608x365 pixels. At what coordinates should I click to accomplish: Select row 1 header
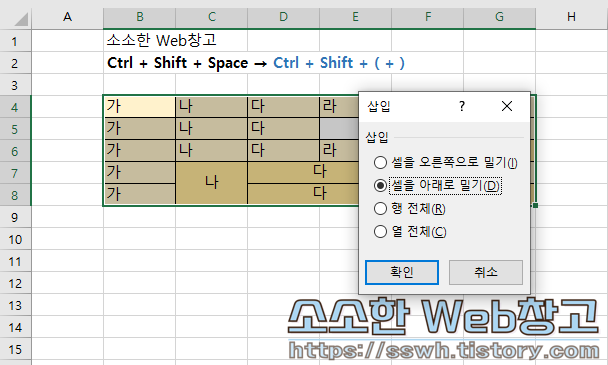point(15,41)
